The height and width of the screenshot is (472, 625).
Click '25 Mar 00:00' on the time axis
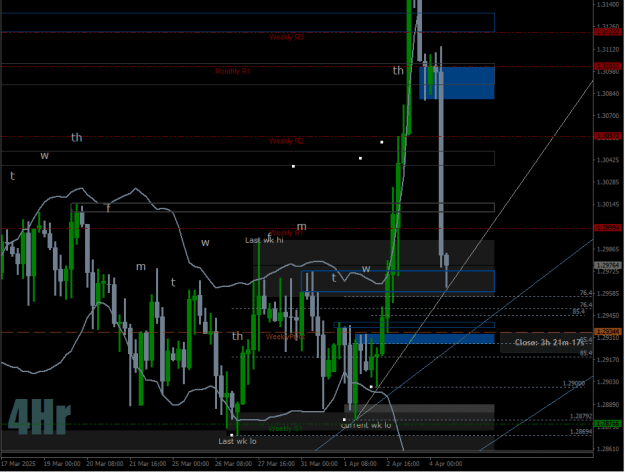(191, 464)
